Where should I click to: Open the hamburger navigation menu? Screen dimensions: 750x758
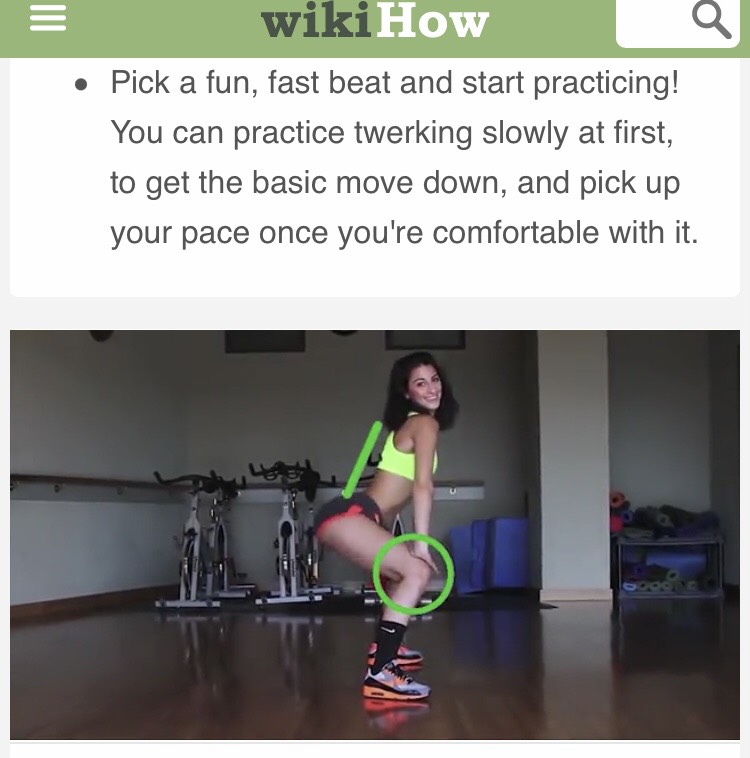point(47,19)
